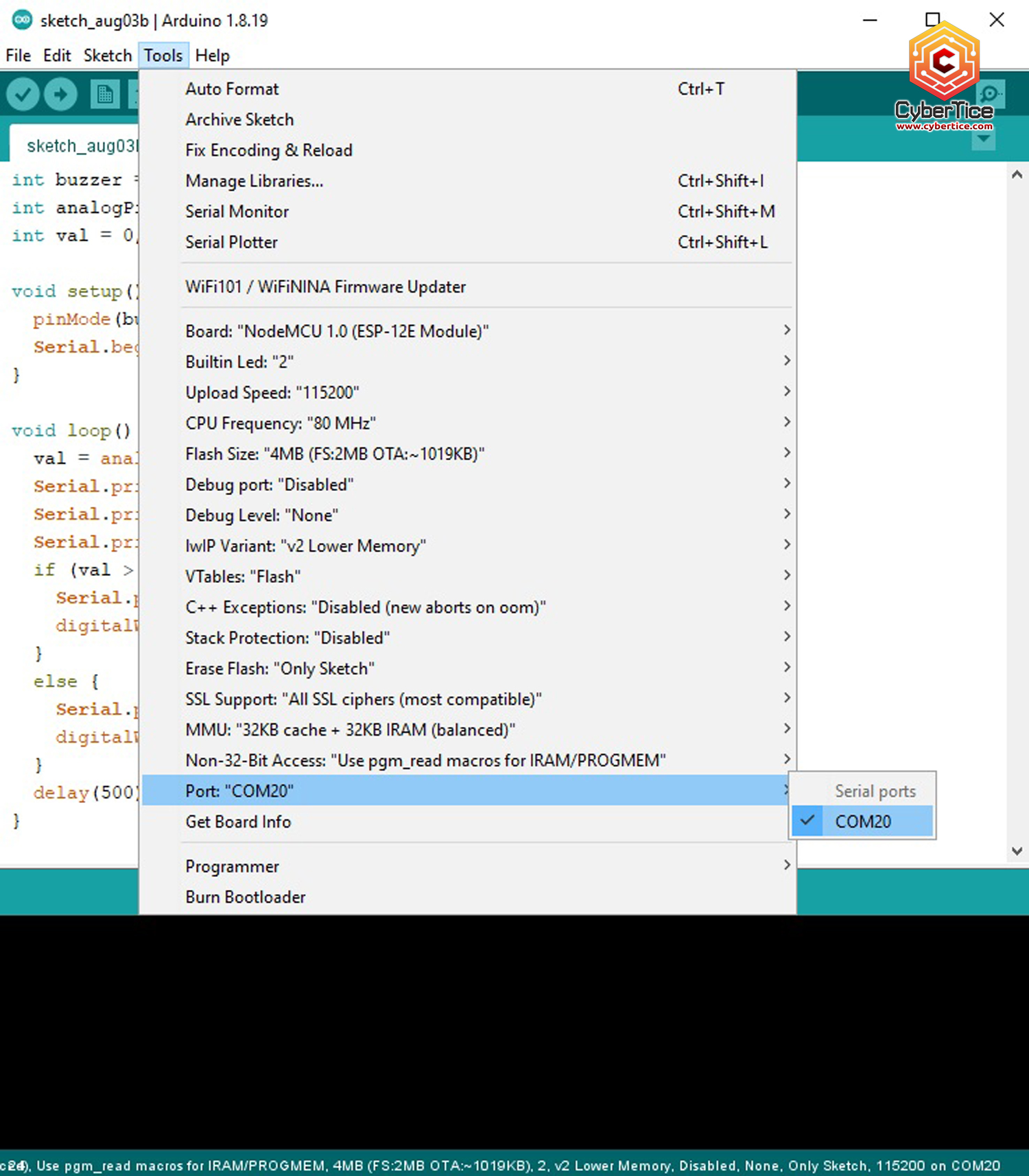This screenshot has height=1176, width=1029.
Task: Click the editor scrollbar down arrow
Action: (x=1017, y=851)
